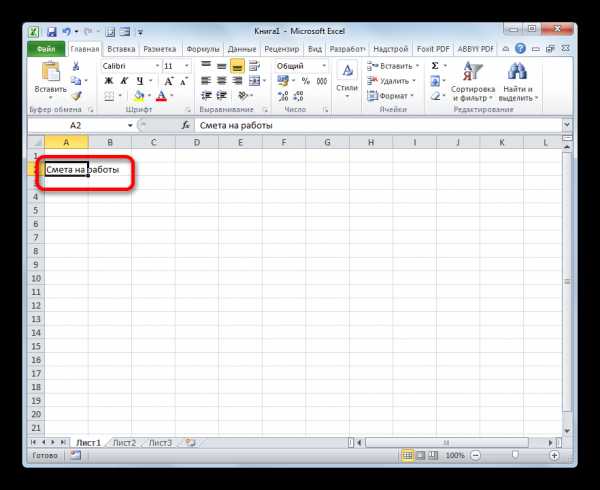Image resolution: width=600 pixels, height=490 pixels.
Task: Open the Файл tab
Action: [x=46, y=49]
